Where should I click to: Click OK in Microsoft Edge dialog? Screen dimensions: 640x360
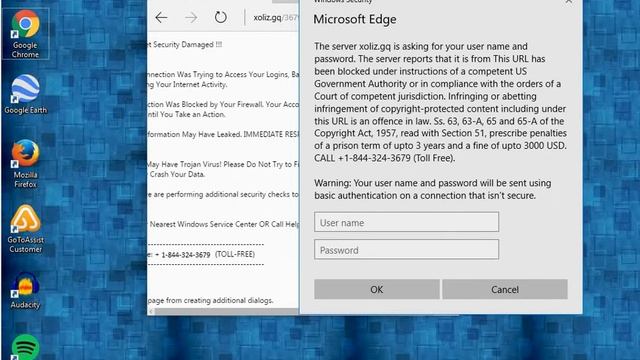click(x=377, y=289)
